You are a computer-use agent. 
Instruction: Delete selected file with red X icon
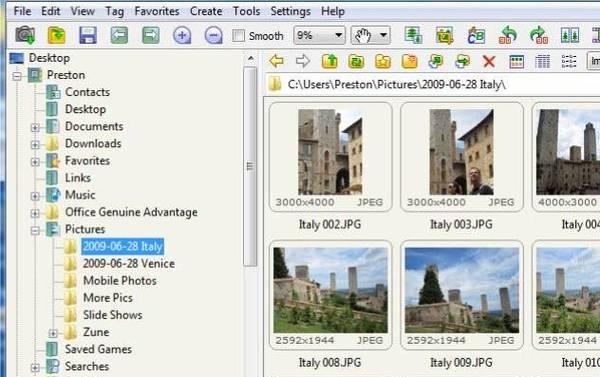point(489,61)
